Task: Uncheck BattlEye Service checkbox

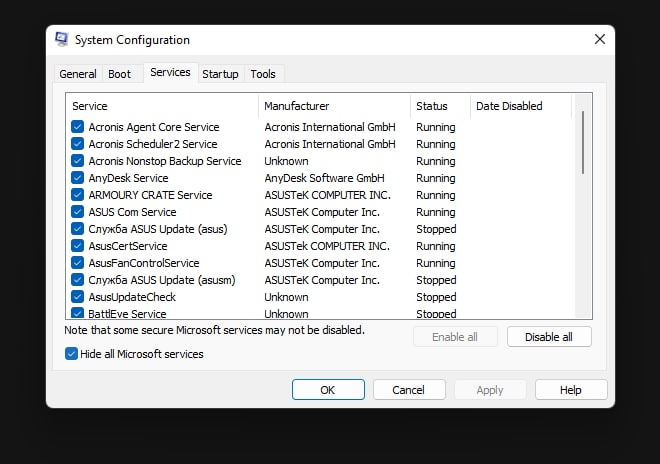Action: (x=77, y=313)
